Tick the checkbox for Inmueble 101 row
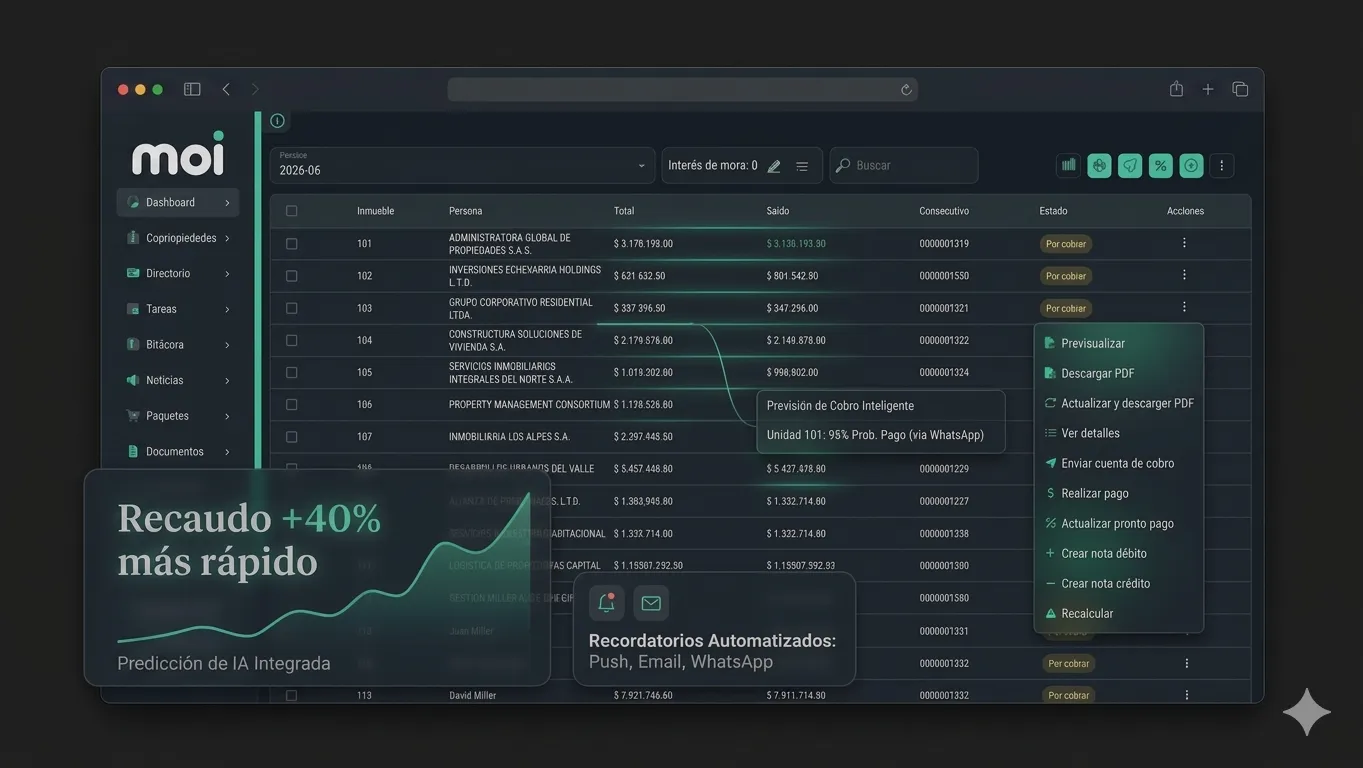 point(291,243)
